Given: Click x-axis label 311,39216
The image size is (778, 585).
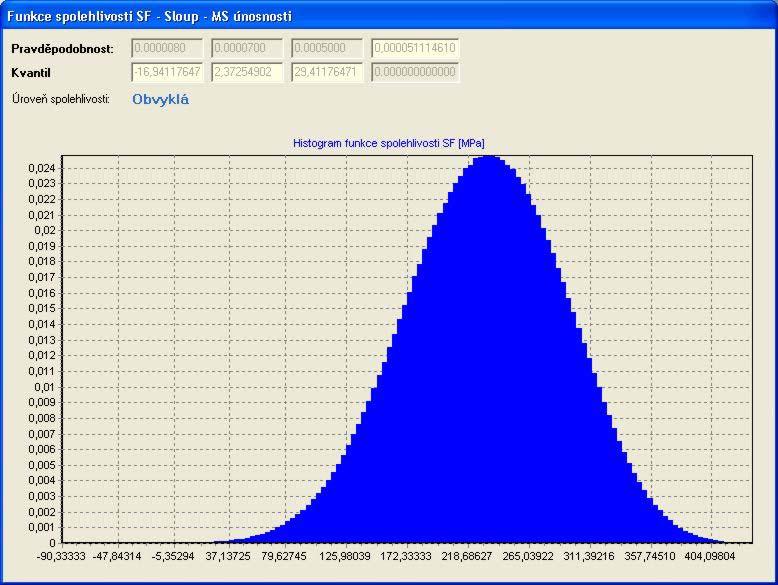Looking at the screenshot, I should [x=589, y=556].
